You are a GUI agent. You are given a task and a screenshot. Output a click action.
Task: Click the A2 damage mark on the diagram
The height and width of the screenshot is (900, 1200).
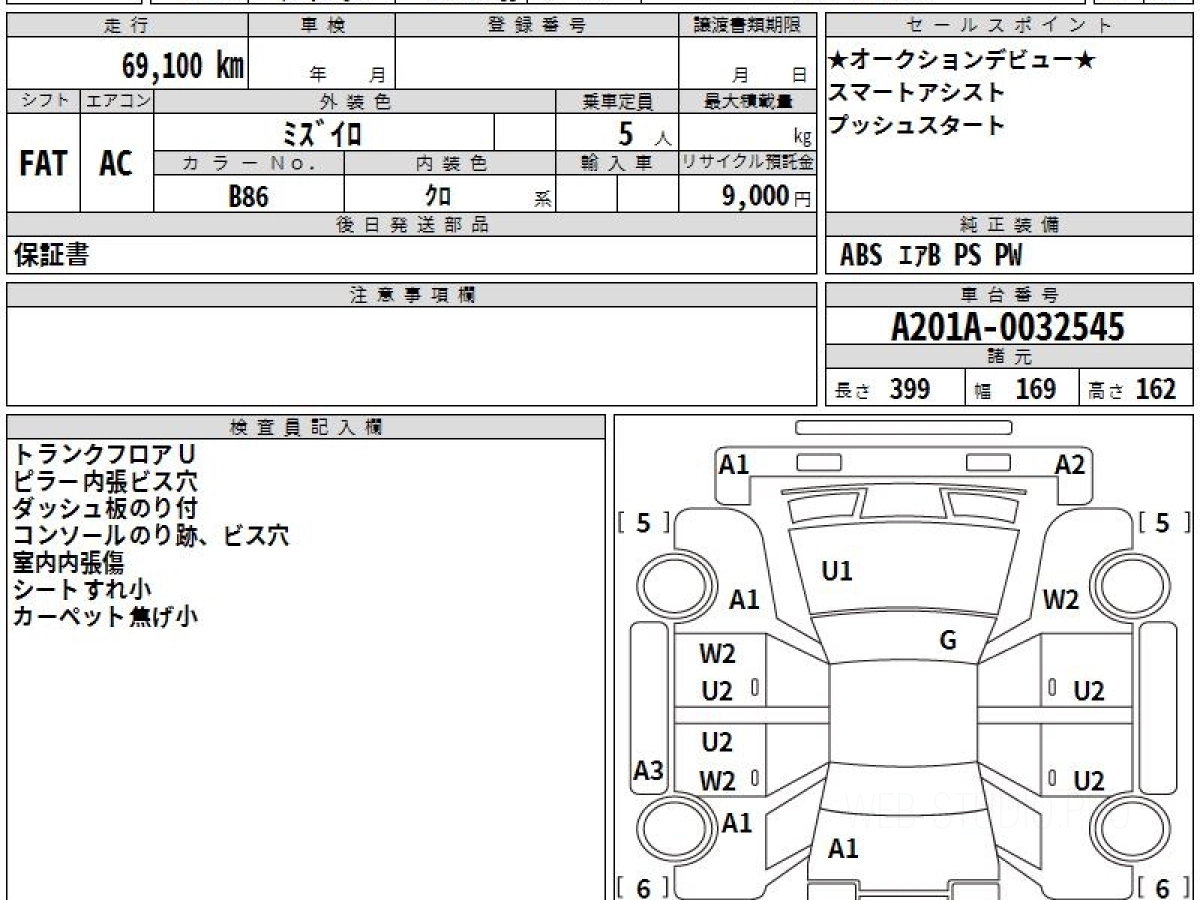tap(1069, 464)
